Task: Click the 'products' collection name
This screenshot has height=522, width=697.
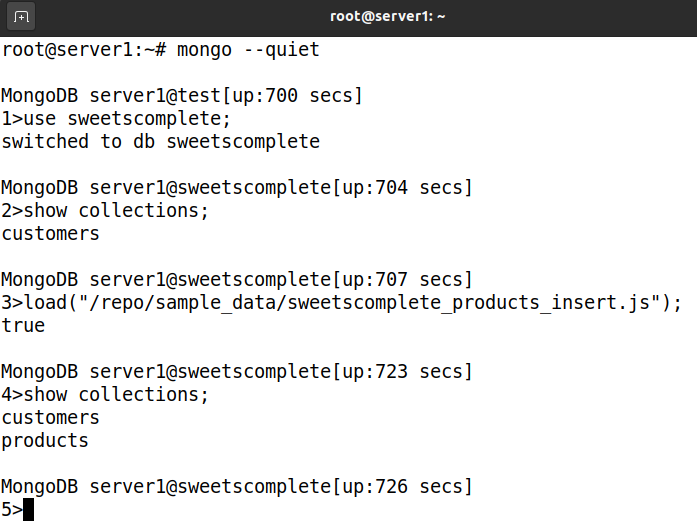Action: pos(45,441)
